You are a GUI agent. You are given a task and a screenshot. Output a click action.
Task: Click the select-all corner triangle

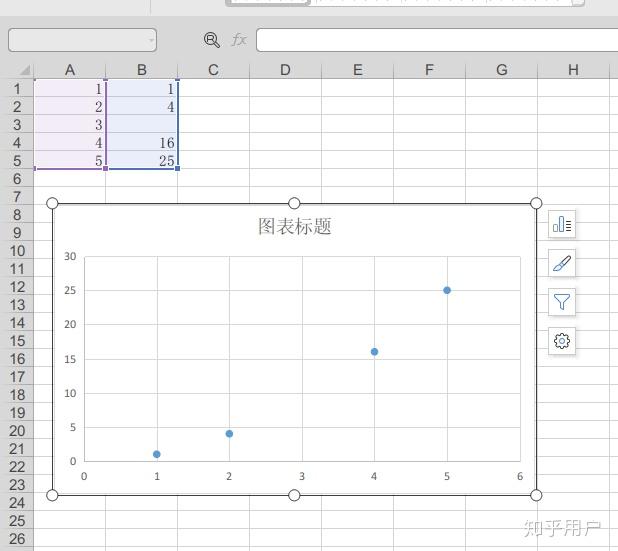click(24, 71)
